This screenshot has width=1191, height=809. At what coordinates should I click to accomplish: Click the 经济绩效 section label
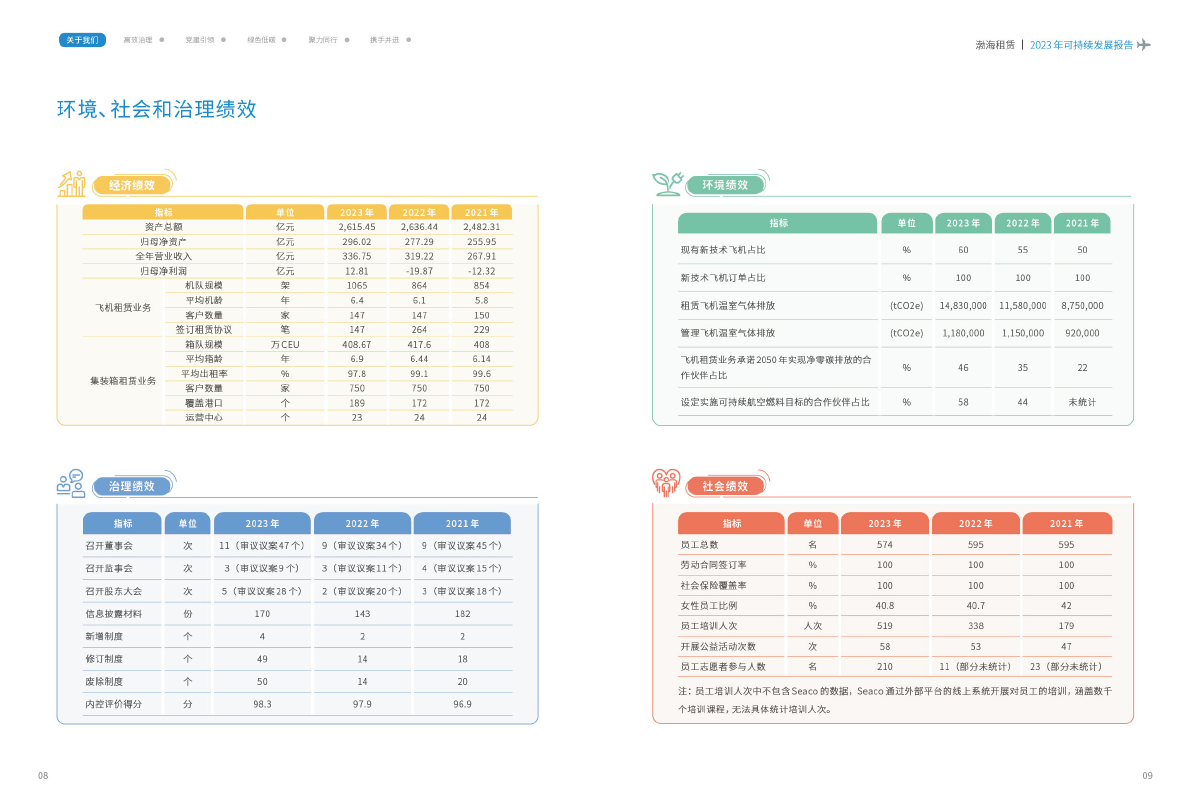(x=132, y=185)
